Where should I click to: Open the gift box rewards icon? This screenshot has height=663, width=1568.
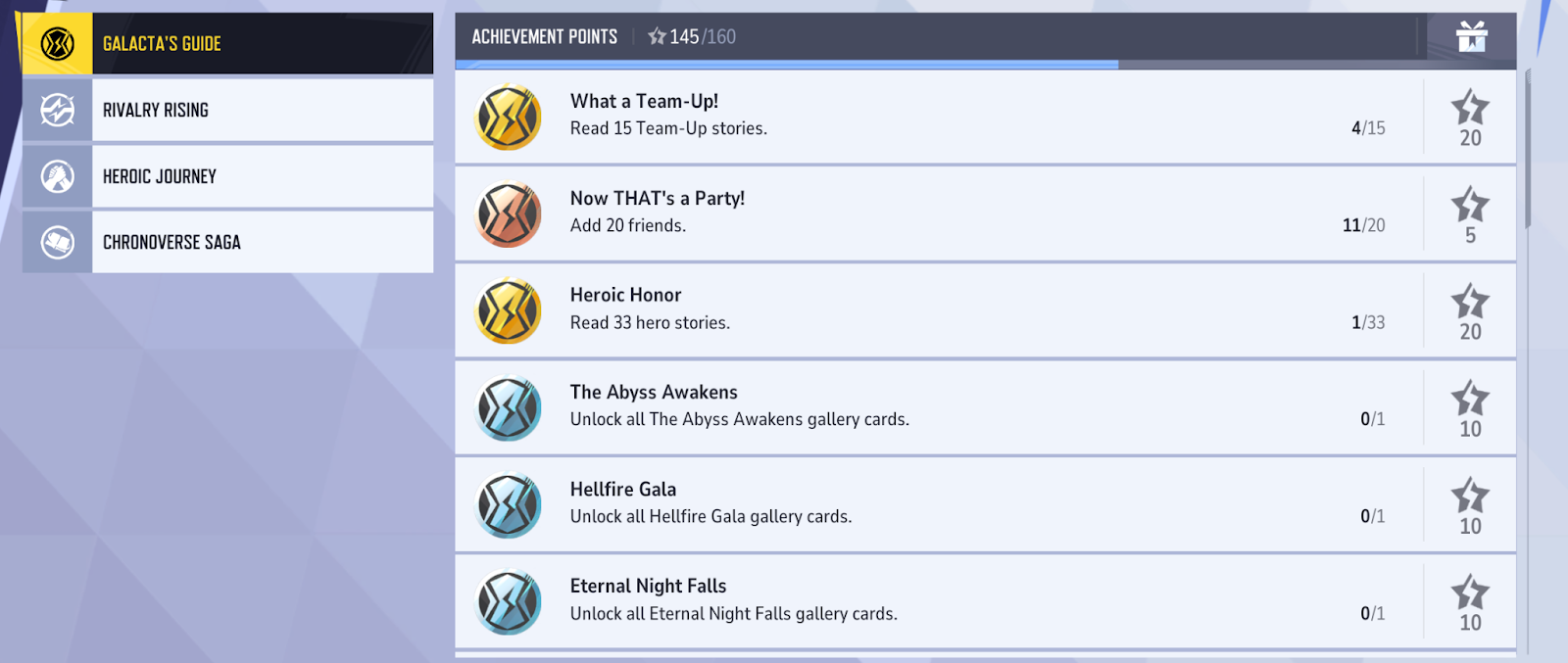(x=1471, y=37)
